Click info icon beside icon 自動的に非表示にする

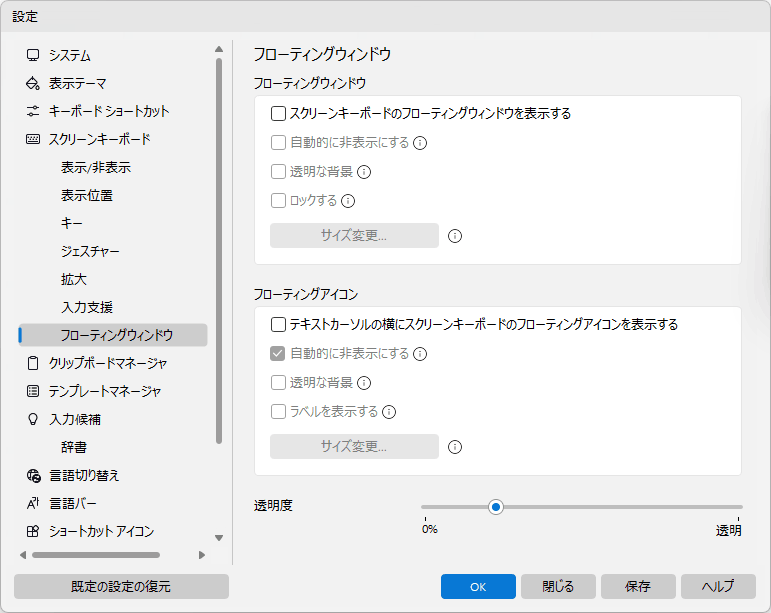420,354
